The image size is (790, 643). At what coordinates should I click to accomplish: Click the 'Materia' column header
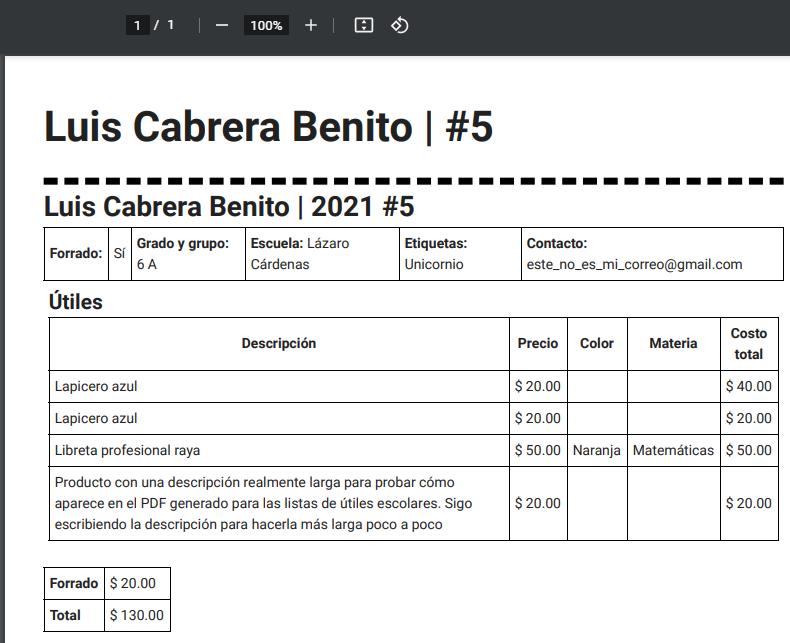tap(674, 344)
